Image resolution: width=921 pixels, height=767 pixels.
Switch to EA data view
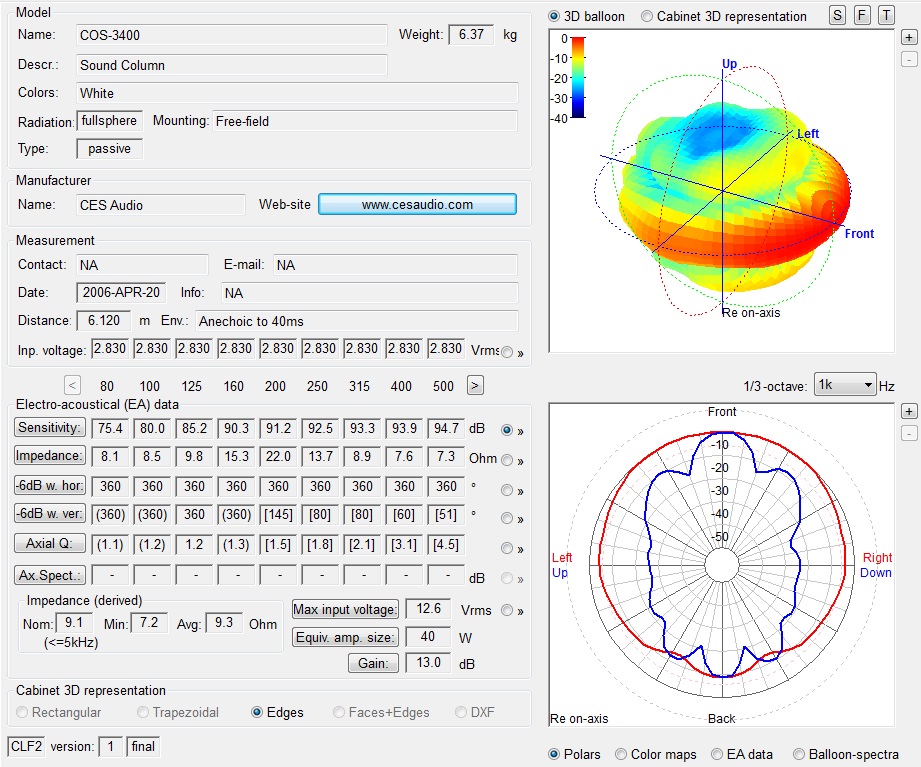717,754
